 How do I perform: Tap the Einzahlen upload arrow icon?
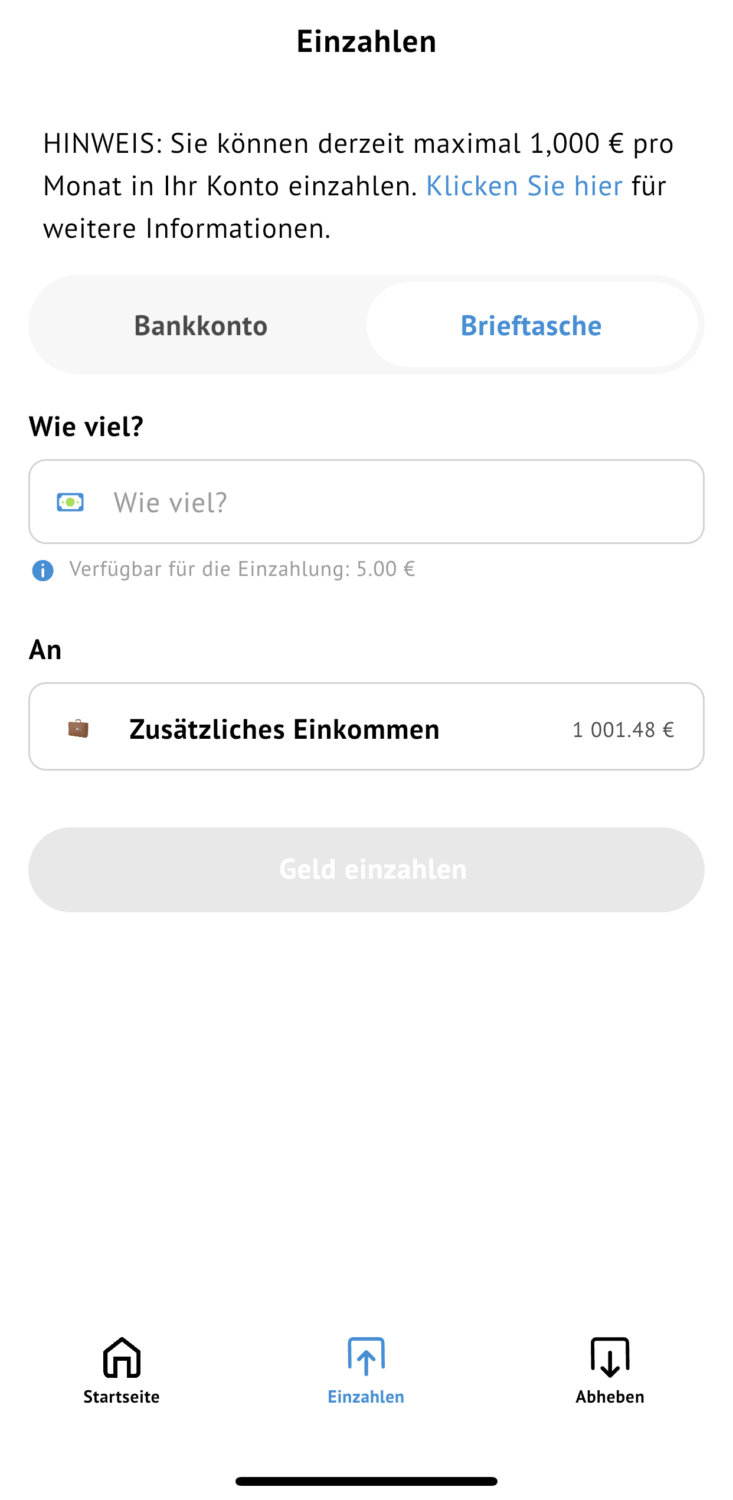coord(366,1357)
